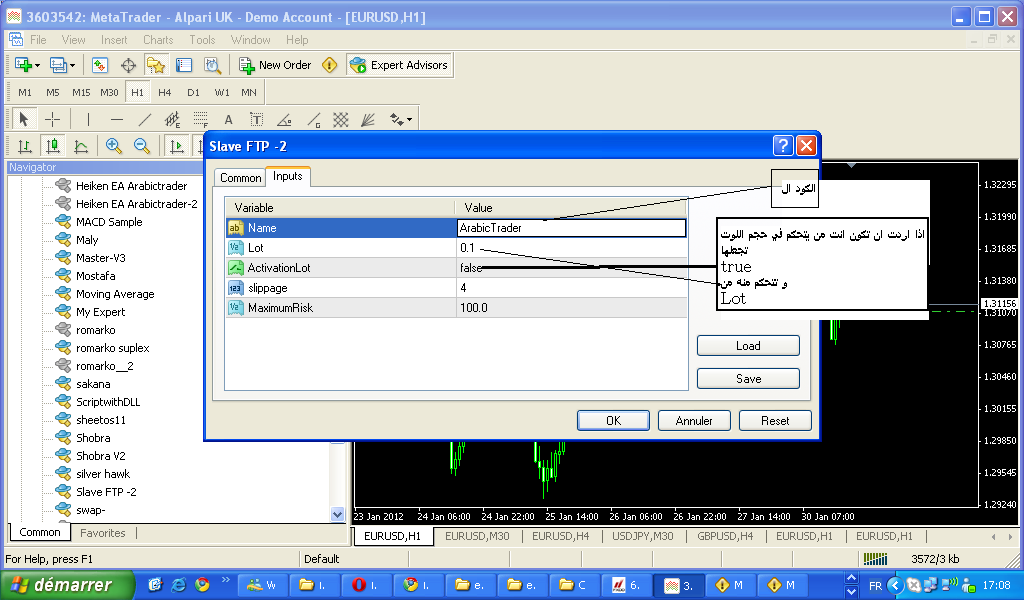
Task: Select the trendline tool
Action: 144,119
